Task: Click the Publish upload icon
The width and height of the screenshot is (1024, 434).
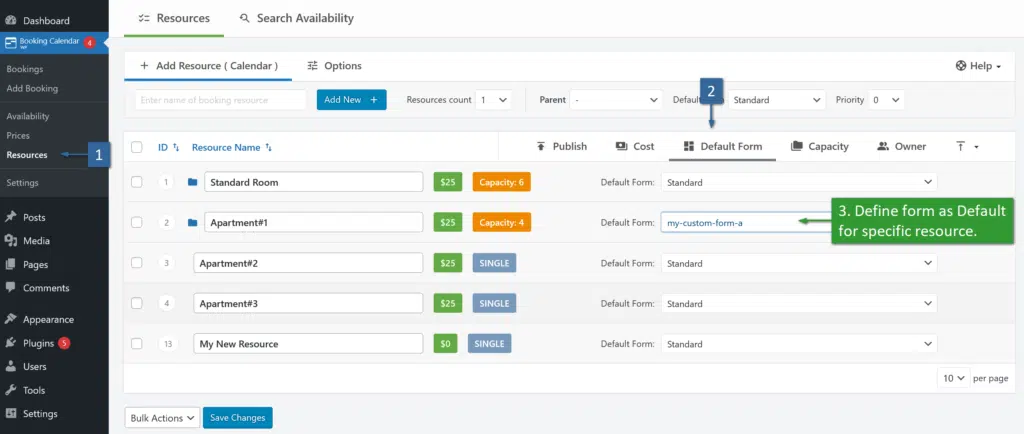Action: (x=541, y=146)
